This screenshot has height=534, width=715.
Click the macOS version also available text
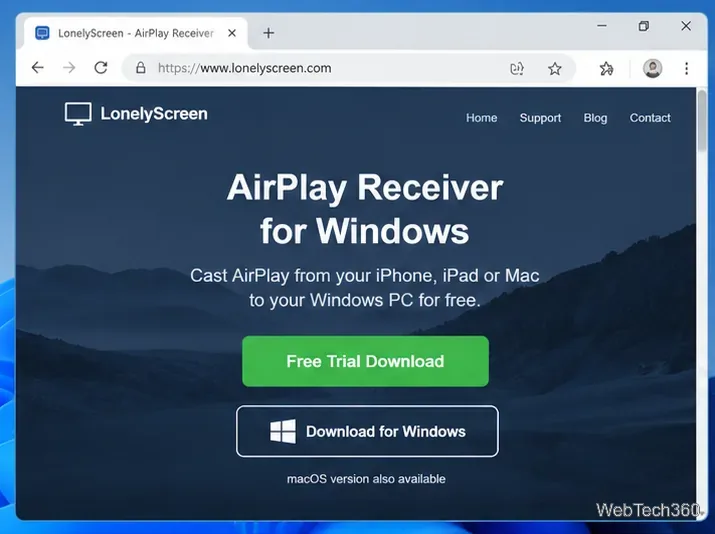click(366, 479)
